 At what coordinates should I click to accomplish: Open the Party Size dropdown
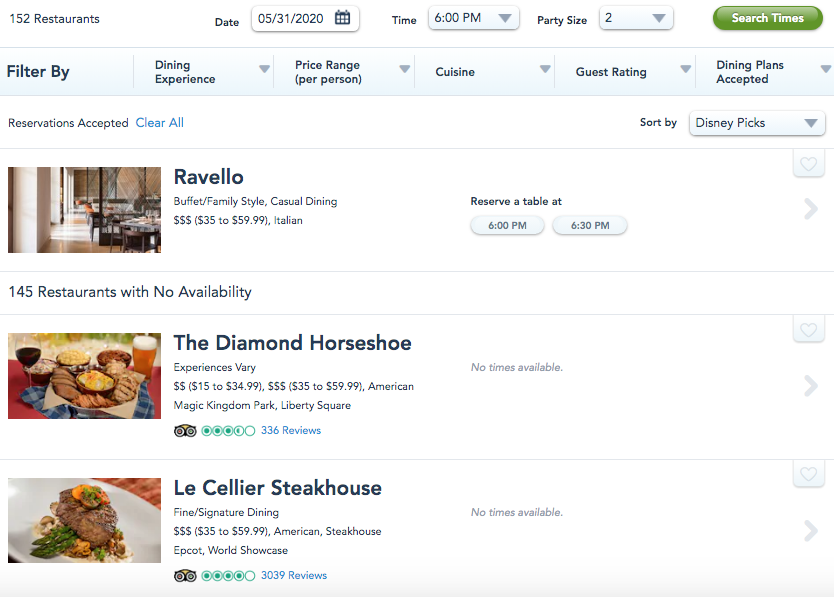pos(636,18)
